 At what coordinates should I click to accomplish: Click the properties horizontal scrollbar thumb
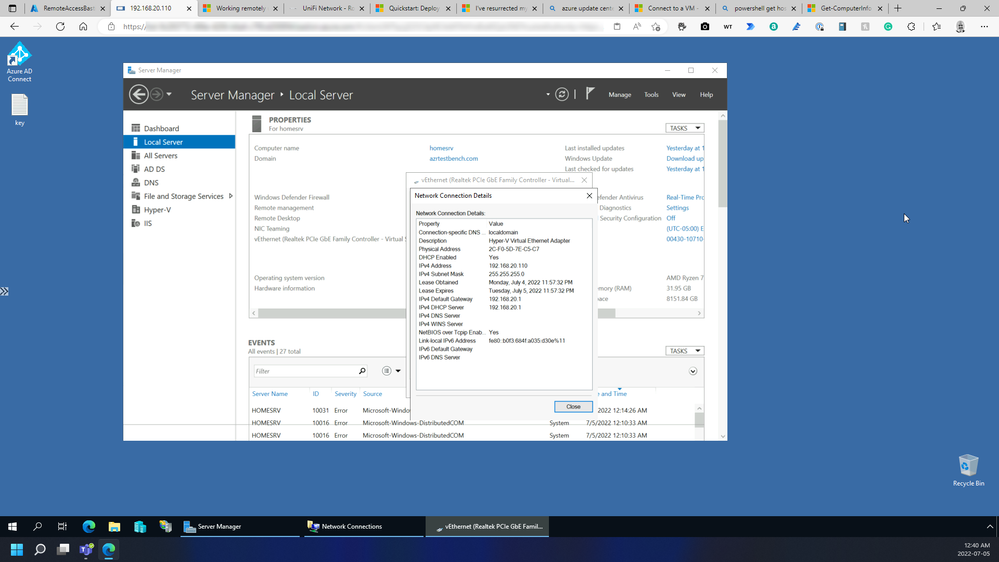[436, 313]
